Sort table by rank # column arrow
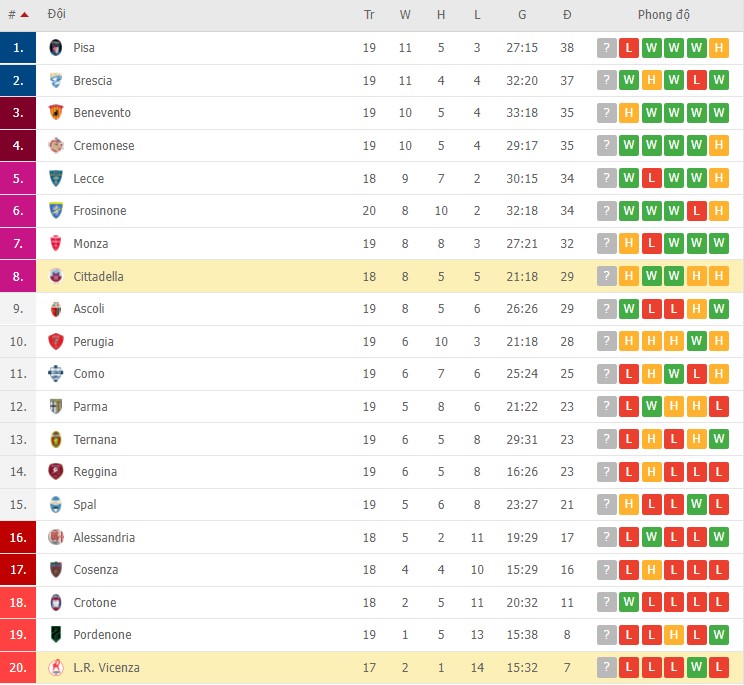Viewport: 744px width, 685px height. [24, 15]
